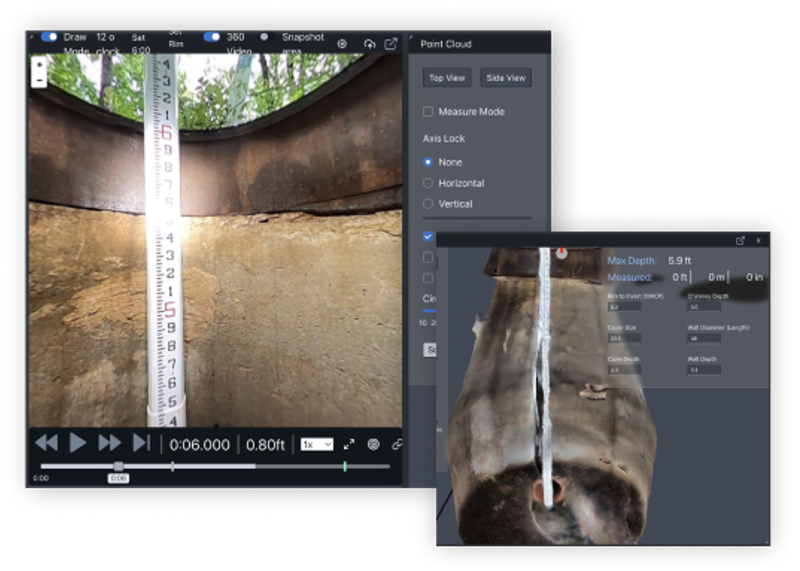Click the Wall Diameter (Length) input field
The image size is (800, 571).
[x=704, y=338]
